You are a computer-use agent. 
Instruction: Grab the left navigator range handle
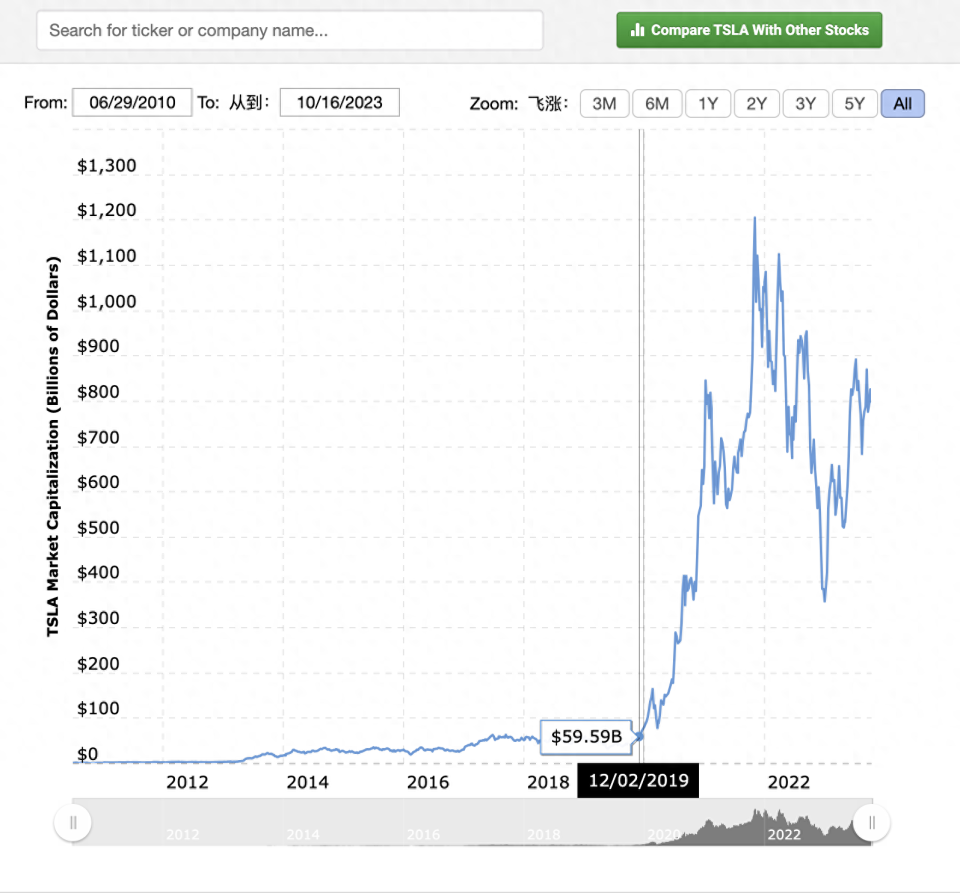[73, 823]
